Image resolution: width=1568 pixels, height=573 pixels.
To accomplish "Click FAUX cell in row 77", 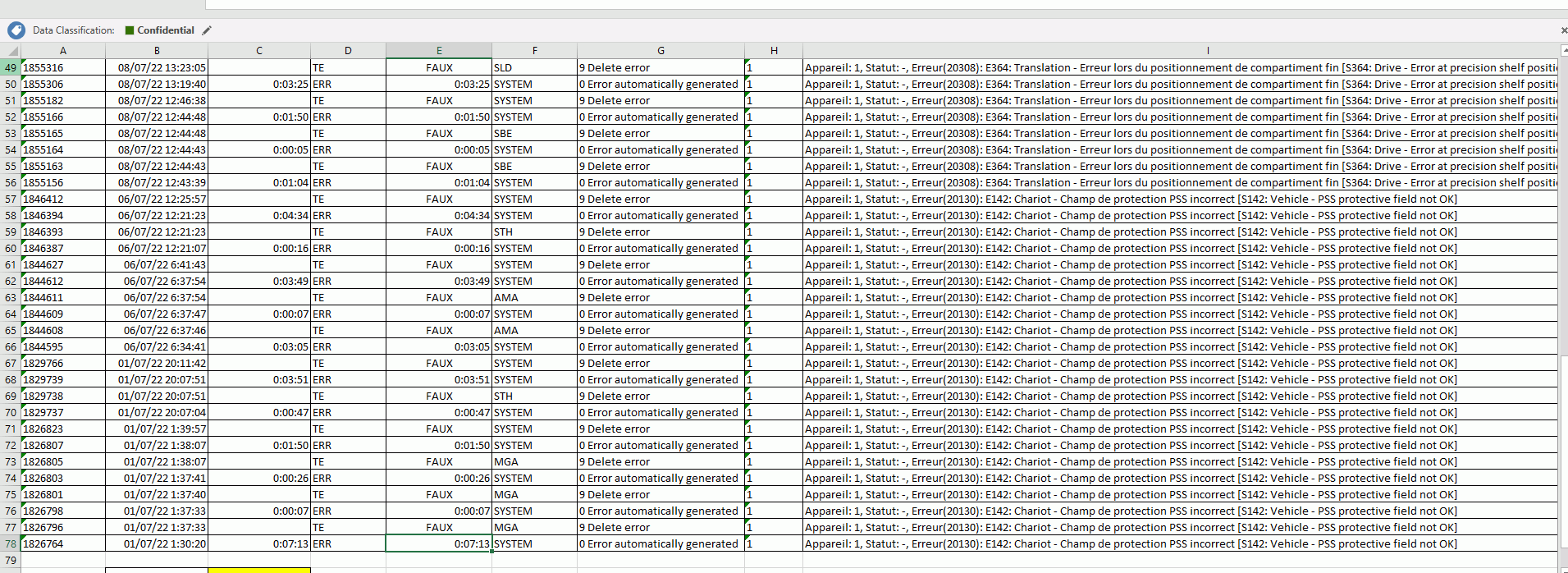I will pos(439,527).
